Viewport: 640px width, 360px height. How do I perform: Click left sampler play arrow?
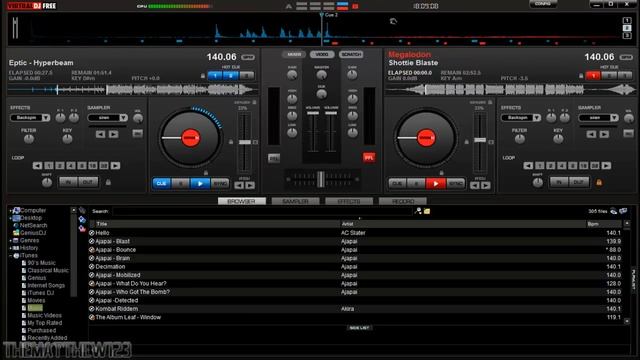[113, 134]
